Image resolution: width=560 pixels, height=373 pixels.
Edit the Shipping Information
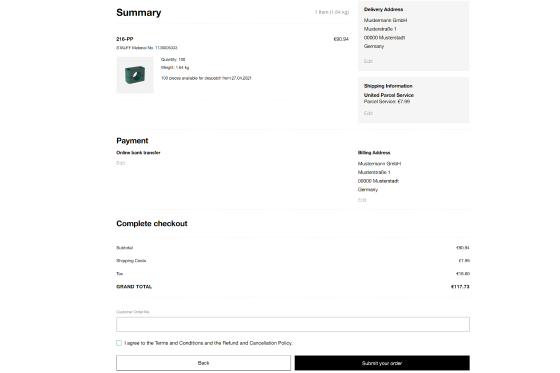[x=368, y=113]
